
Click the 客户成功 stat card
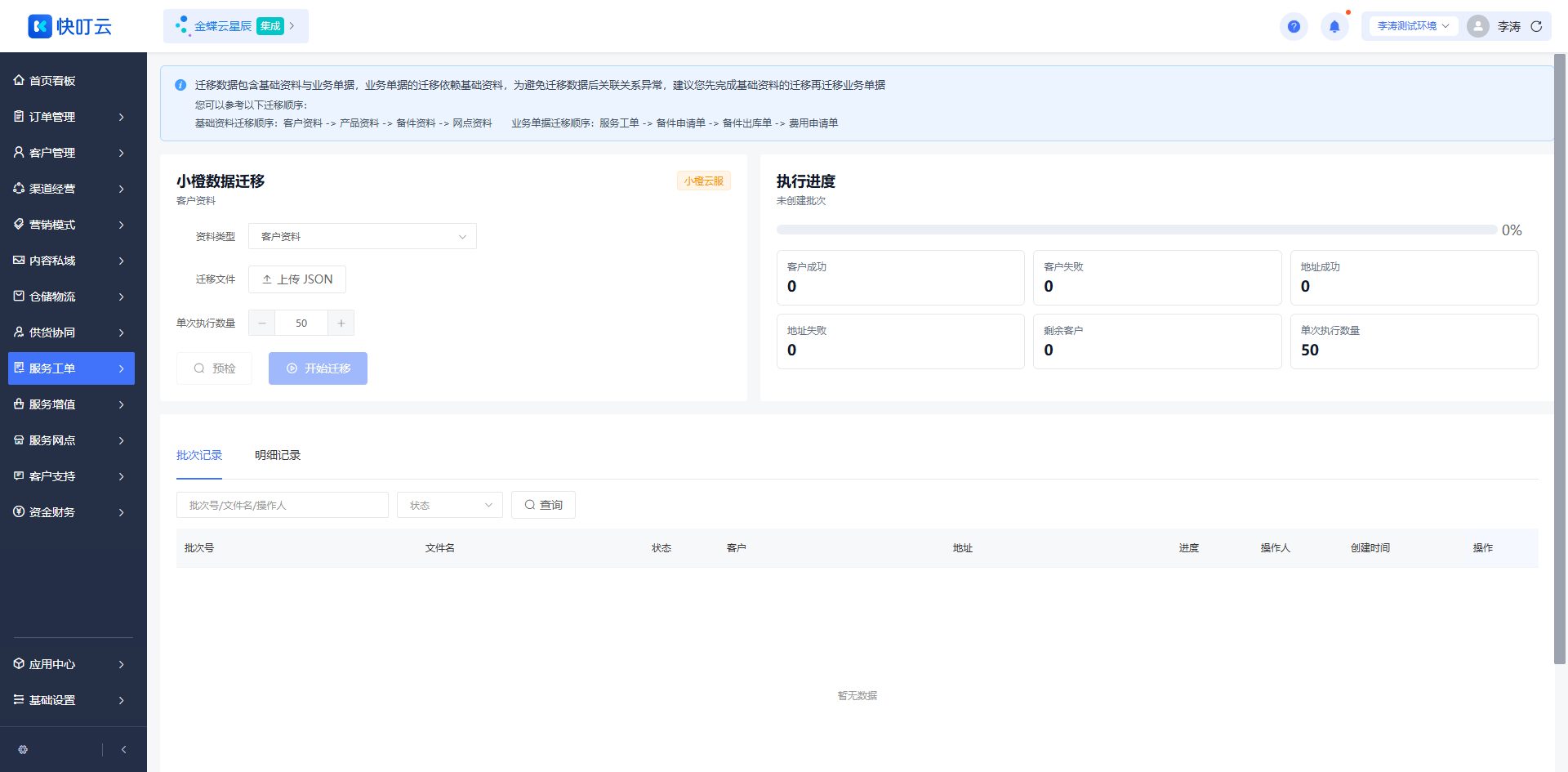[x=901, y=278]
